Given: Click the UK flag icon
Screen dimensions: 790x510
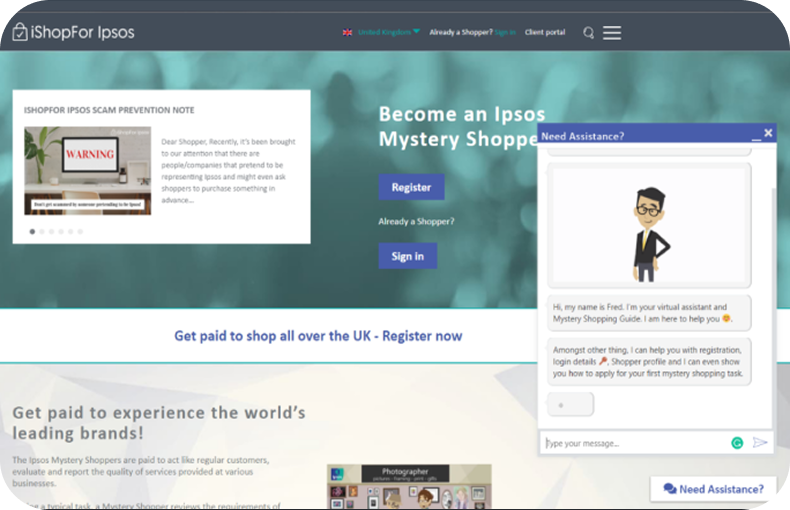Looking at the screenshot, I should pos(347,32).
